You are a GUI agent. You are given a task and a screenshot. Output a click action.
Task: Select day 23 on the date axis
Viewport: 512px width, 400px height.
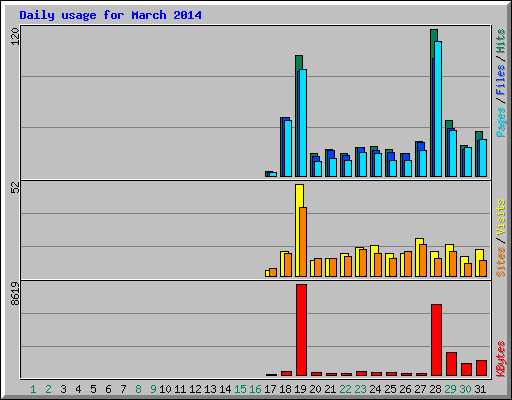tap(360, 389)
